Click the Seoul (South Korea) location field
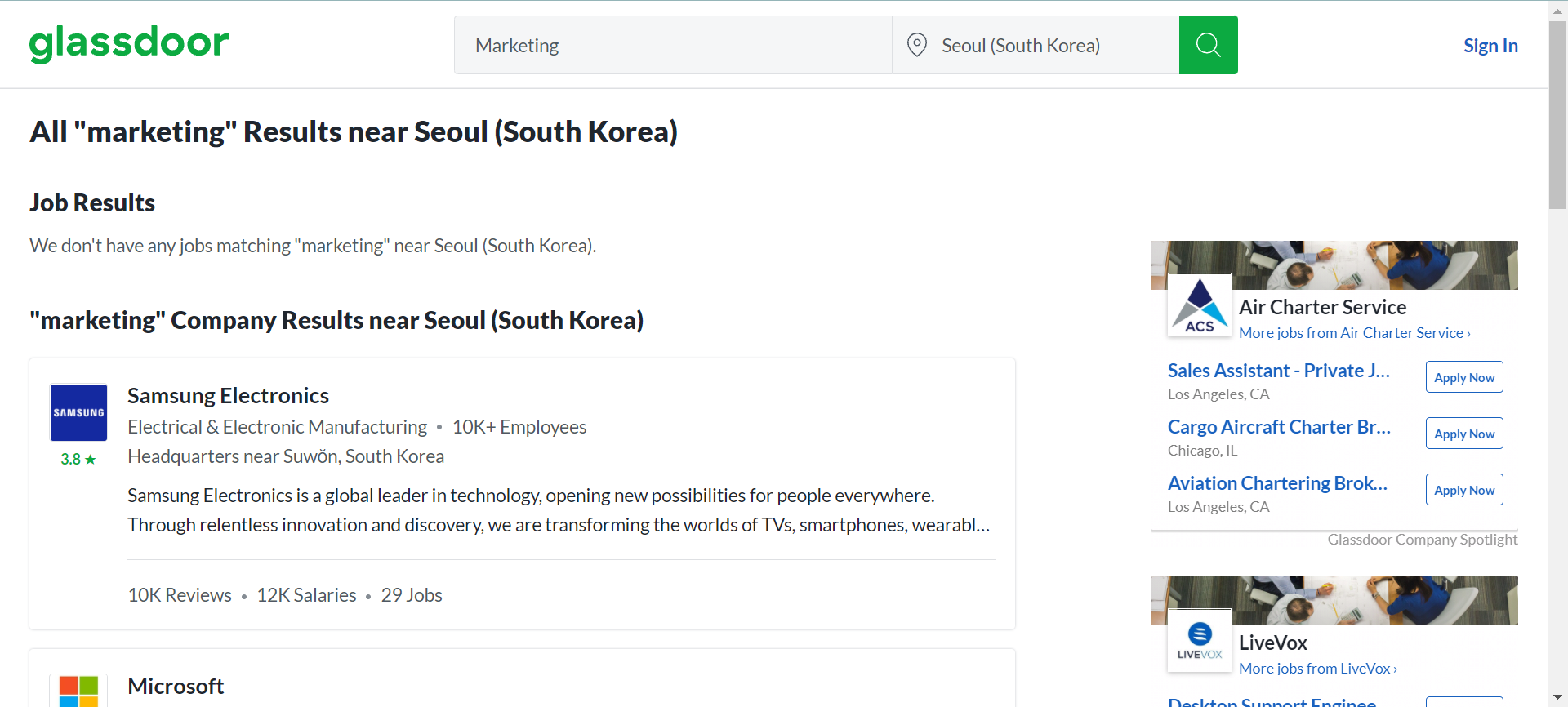 [1036, 45]
